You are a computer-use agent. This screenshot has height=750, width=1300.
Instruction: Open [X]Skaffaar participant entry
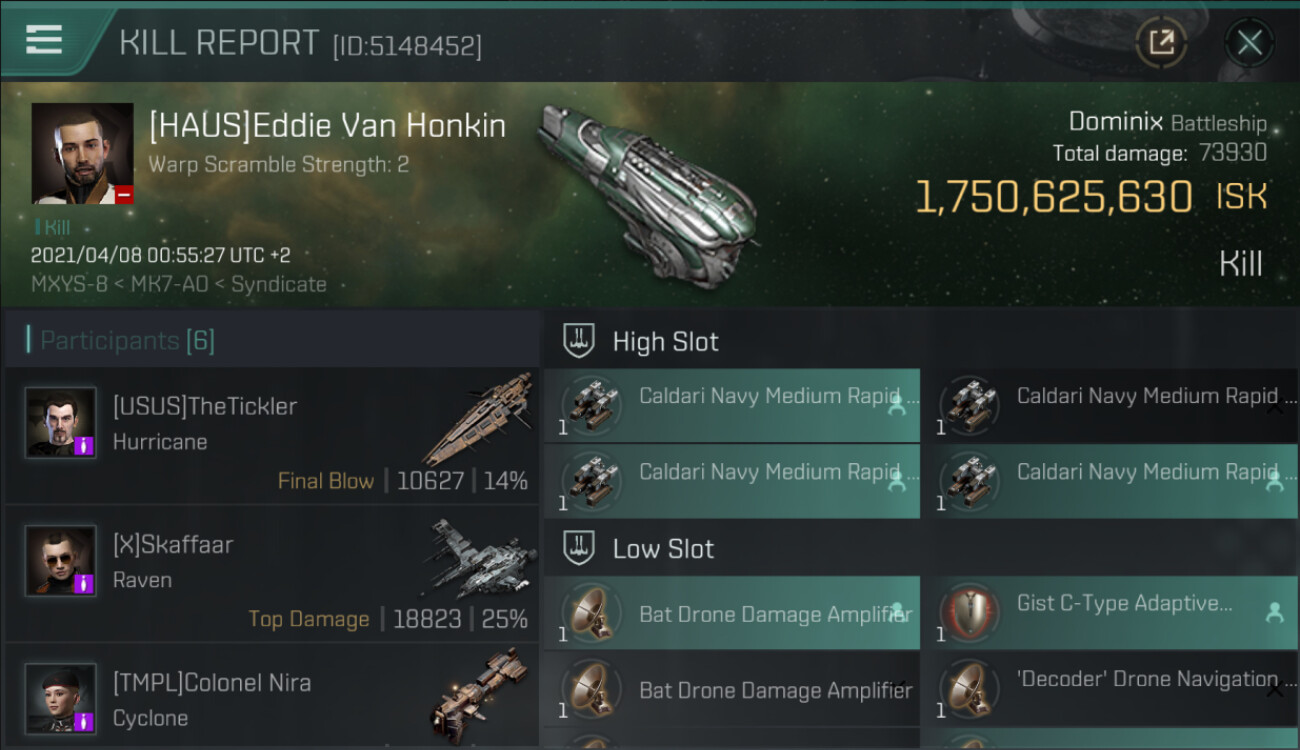(271, 574)
